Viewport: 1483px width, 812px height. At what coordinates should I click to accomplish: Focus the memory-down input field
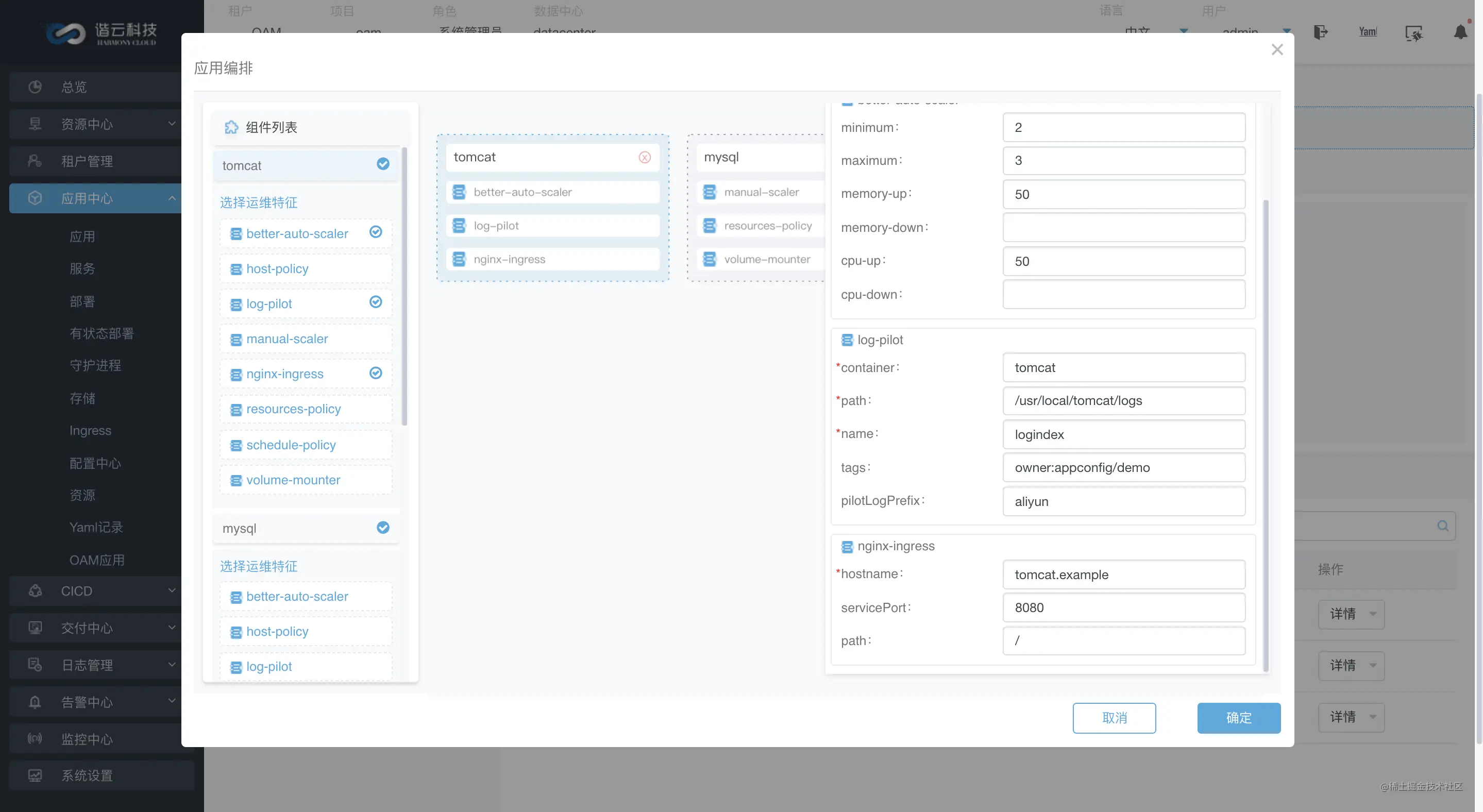click(x=1124, y=228)
